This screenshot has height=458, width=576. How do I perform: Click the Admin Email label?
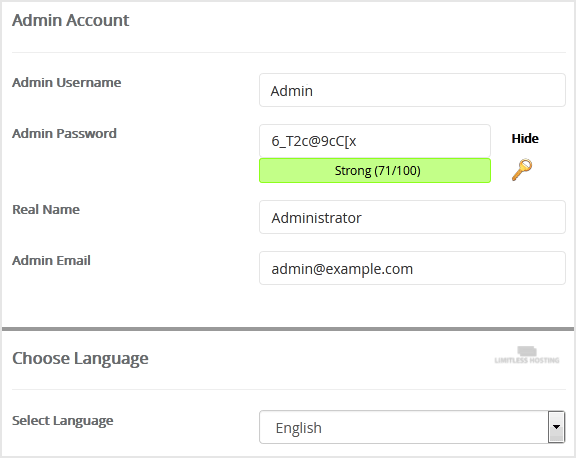point(51,260)
